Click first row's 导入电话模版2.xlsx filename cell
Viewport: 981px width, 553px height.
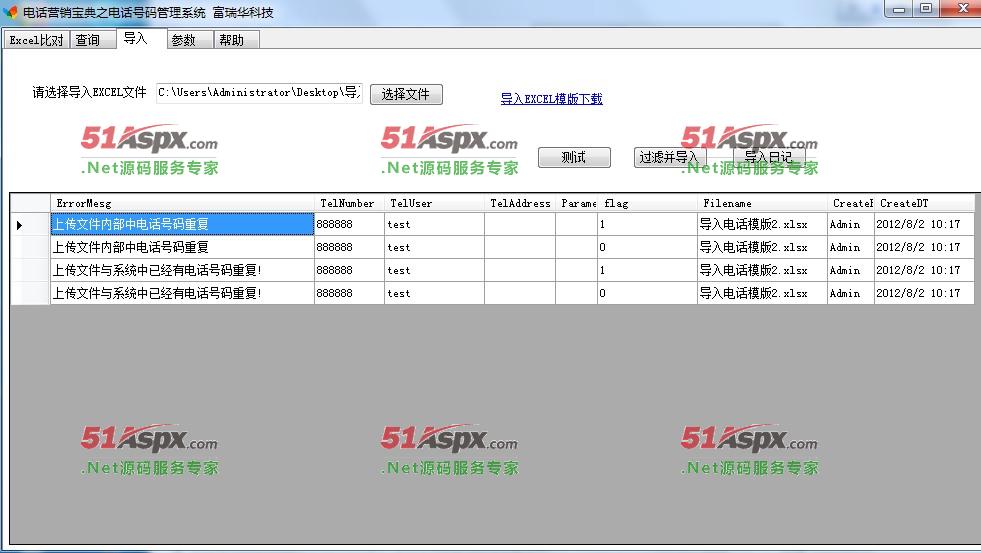click(x=762, y=224)
